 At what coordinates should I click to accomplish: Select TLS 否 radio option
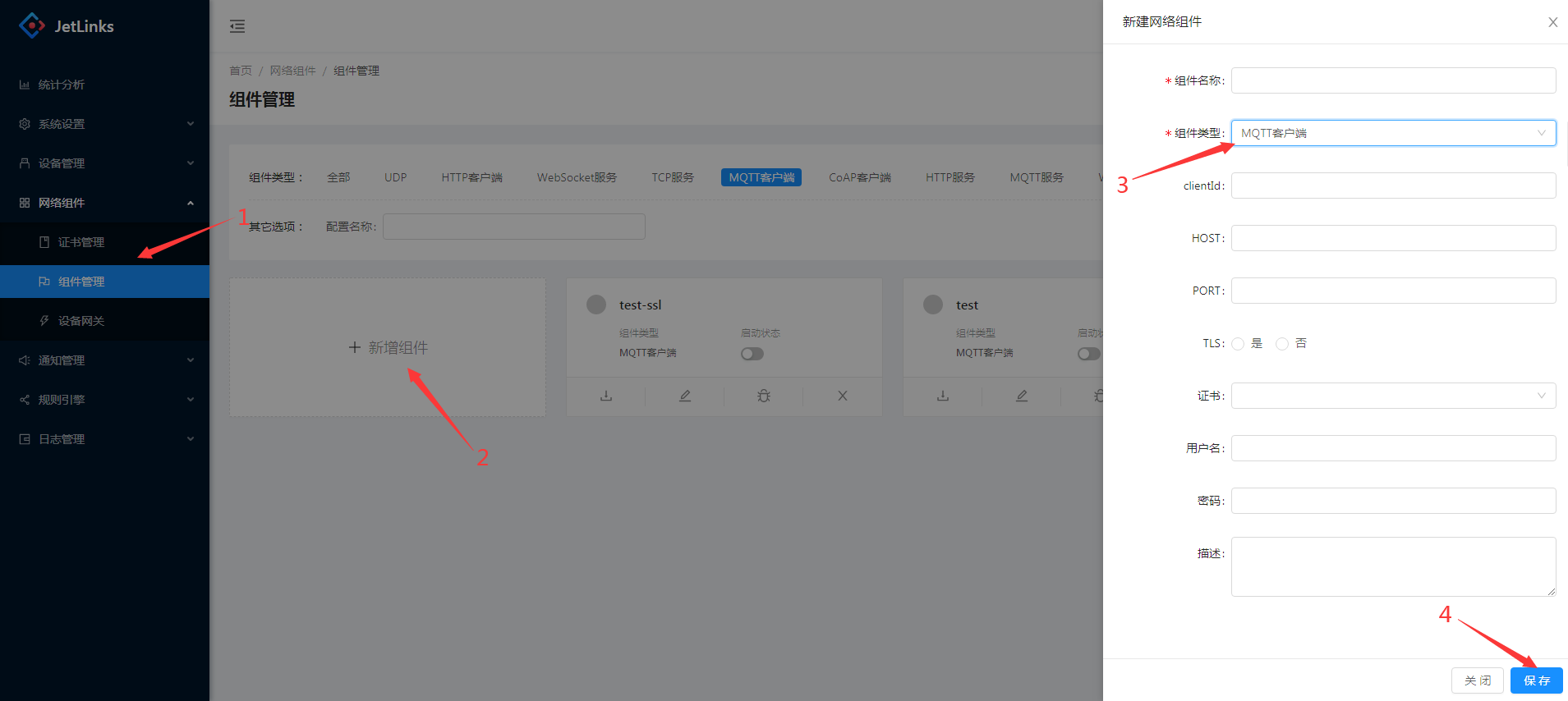(1282, 344)
